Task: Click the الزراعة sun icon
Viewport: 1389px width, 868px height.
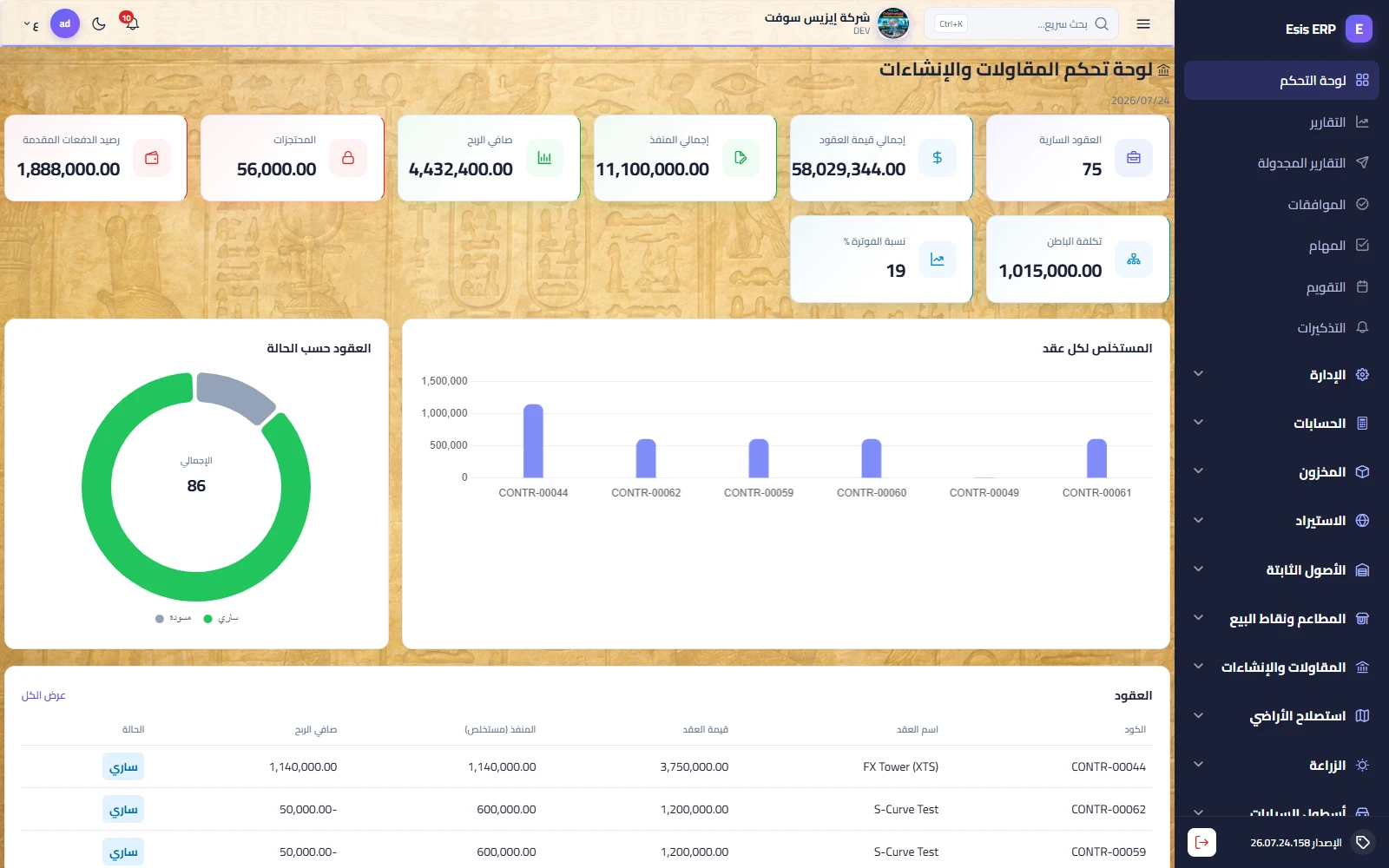Action: pyautogui.click(x=1362, y=765)
